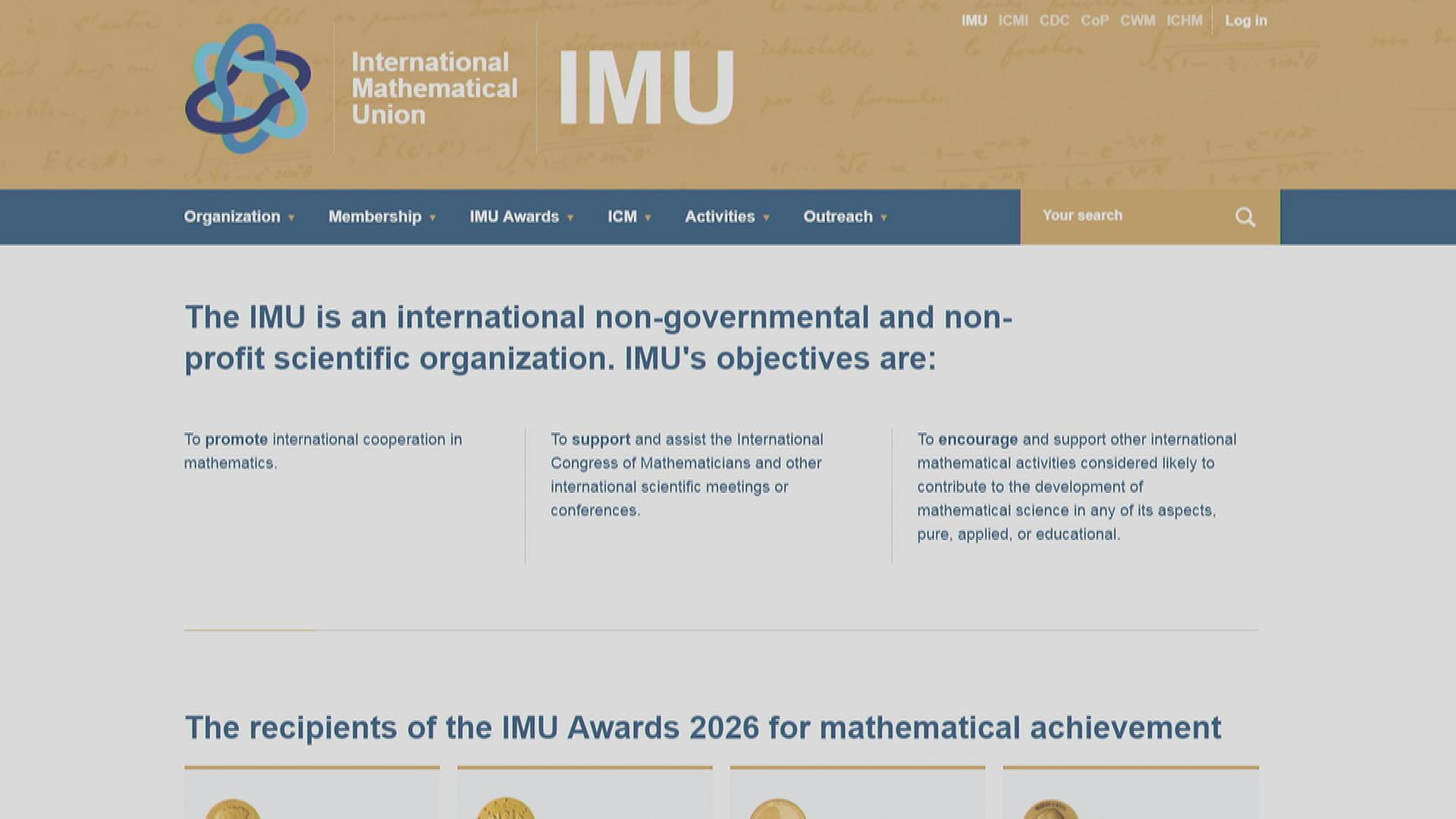Screen dimensions: 1456x819
Task: Open the Organization menu
Action: (232, 217)
